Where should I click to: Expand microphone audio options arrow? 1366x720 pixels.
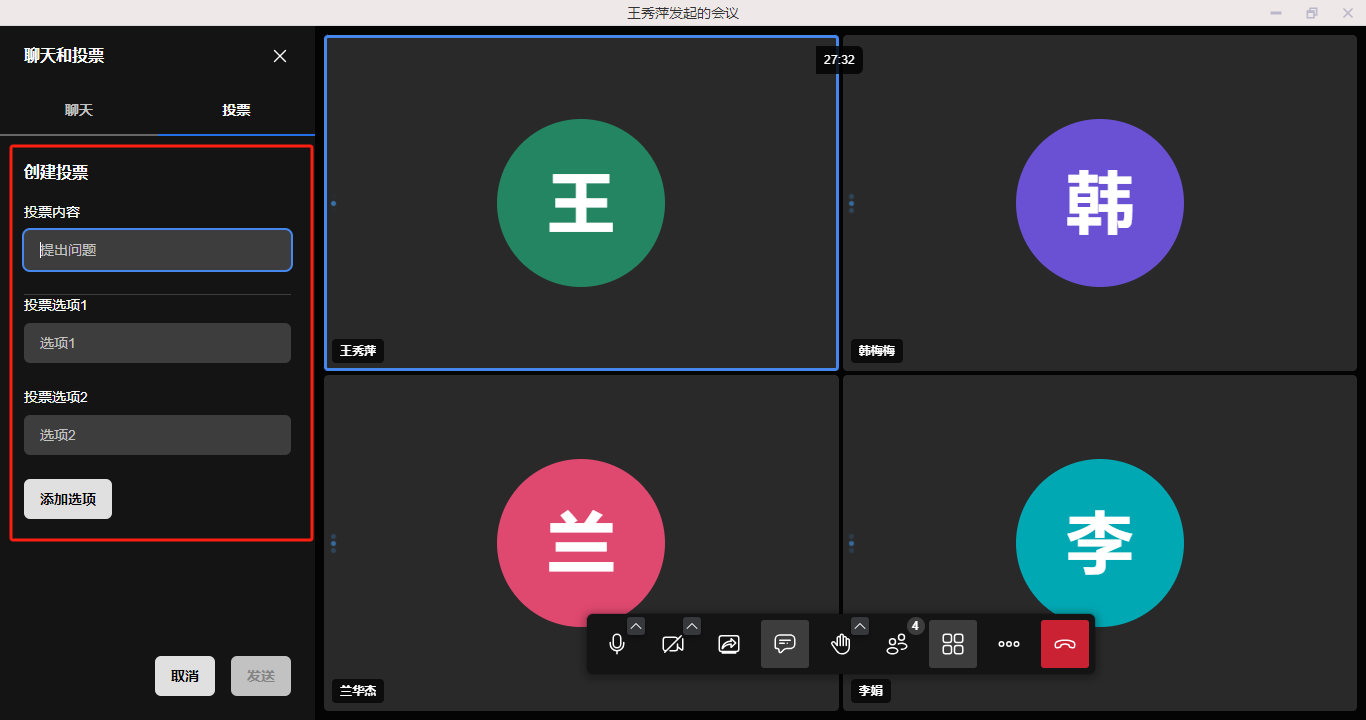[x=636, y=626]
